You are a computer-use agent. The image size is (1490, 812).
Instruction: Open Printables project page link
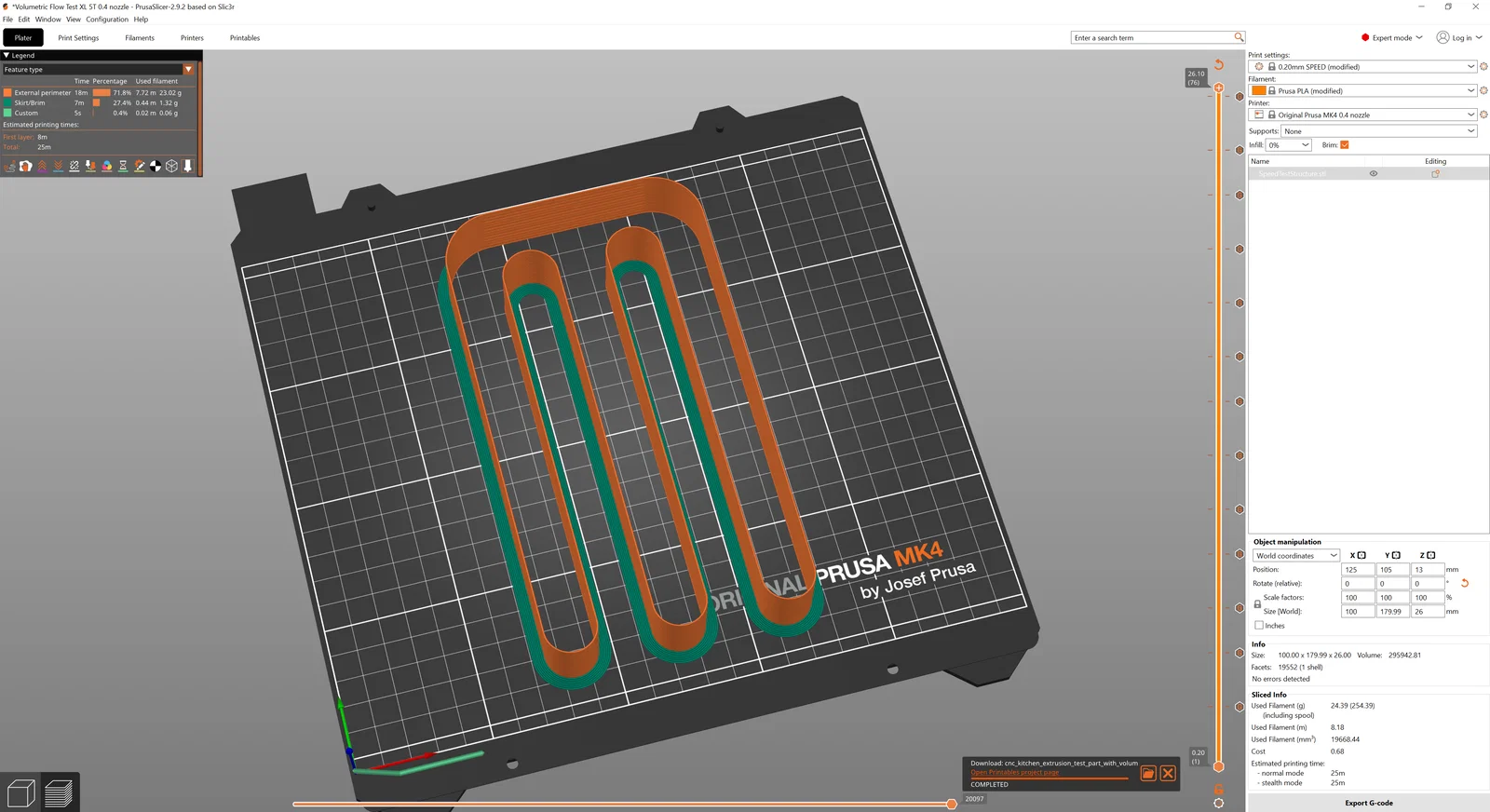pyautogui.click(x=1014, y=773)
